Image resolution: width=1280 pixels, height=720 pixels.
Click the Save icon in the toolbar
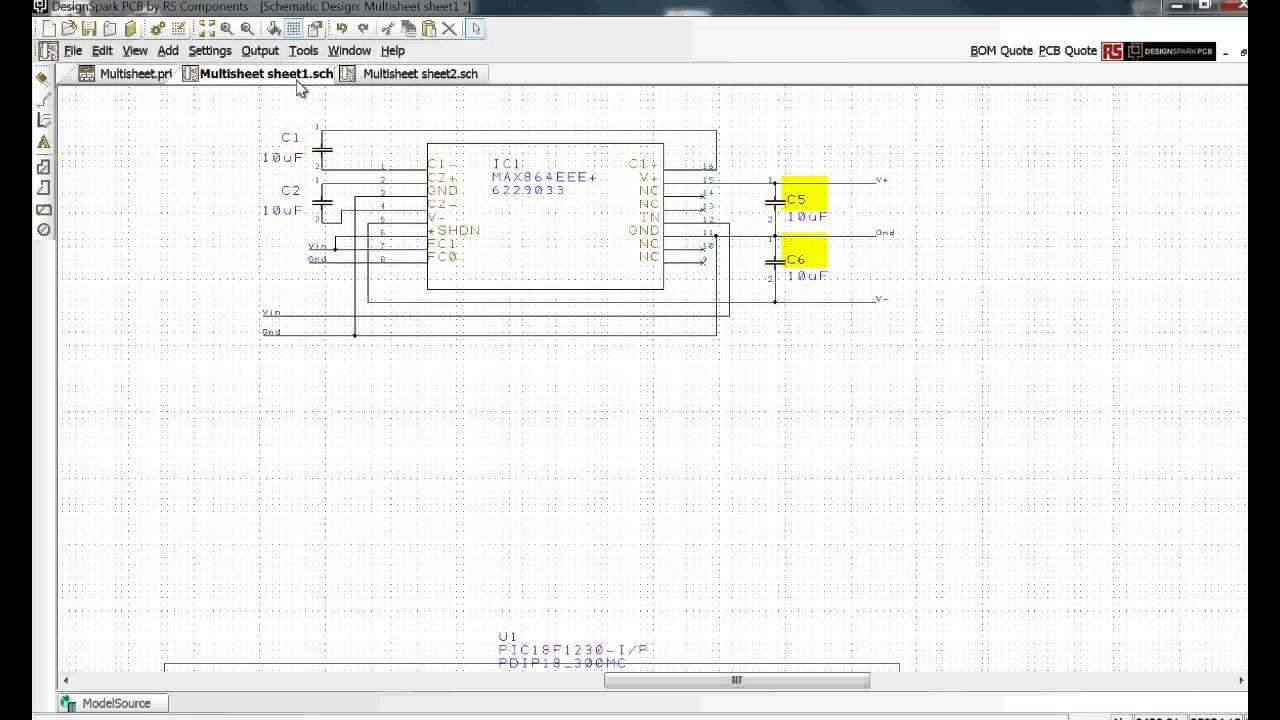click(88, 28)
